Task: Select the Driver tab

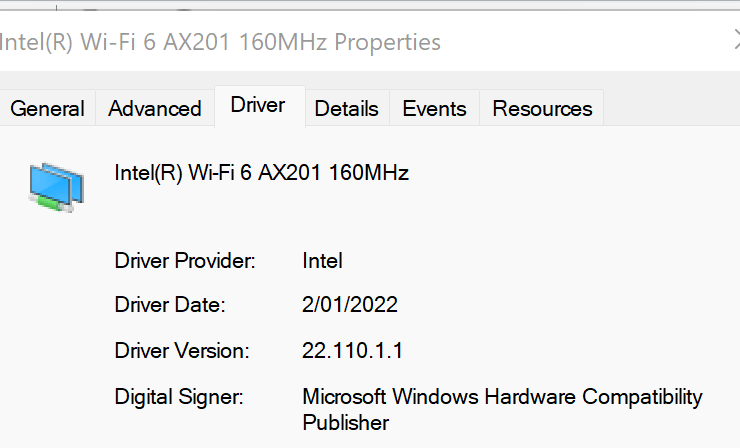Action: click(x=258, y=106)
